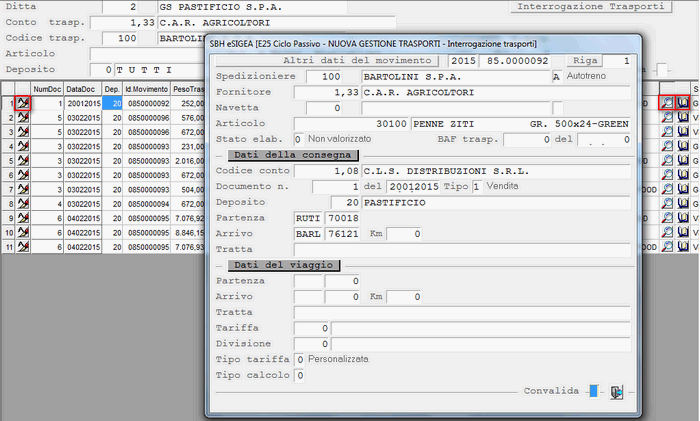Click the weight cell 504,00
This screenshot has width=700, height=421.
pyautogui.click(x=187, y=190)
